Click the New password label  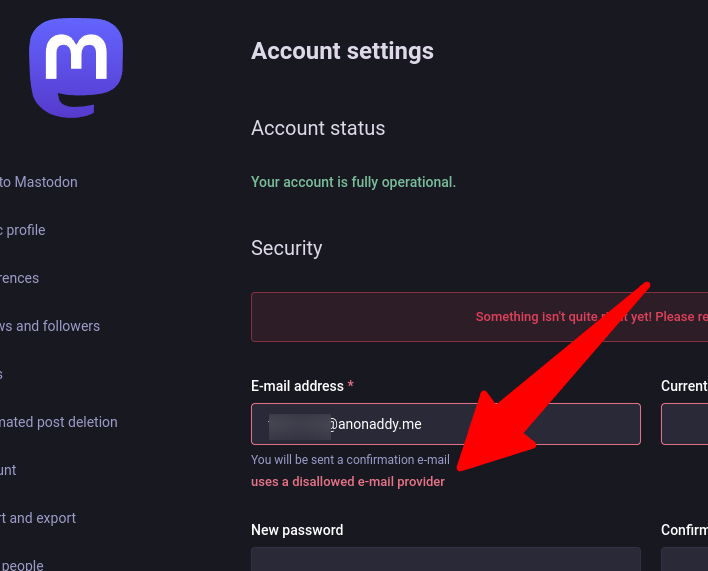point(297,529)
